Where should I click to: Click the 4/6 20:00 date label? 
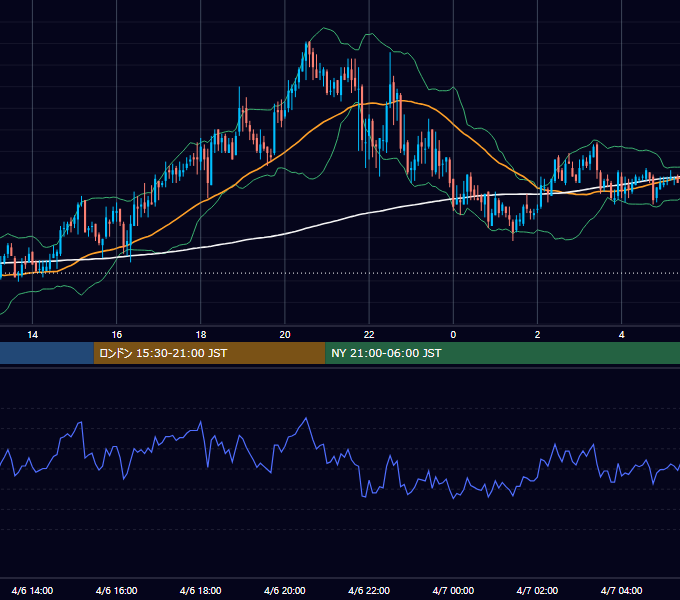pyautogui.click(x=285, y=590)
